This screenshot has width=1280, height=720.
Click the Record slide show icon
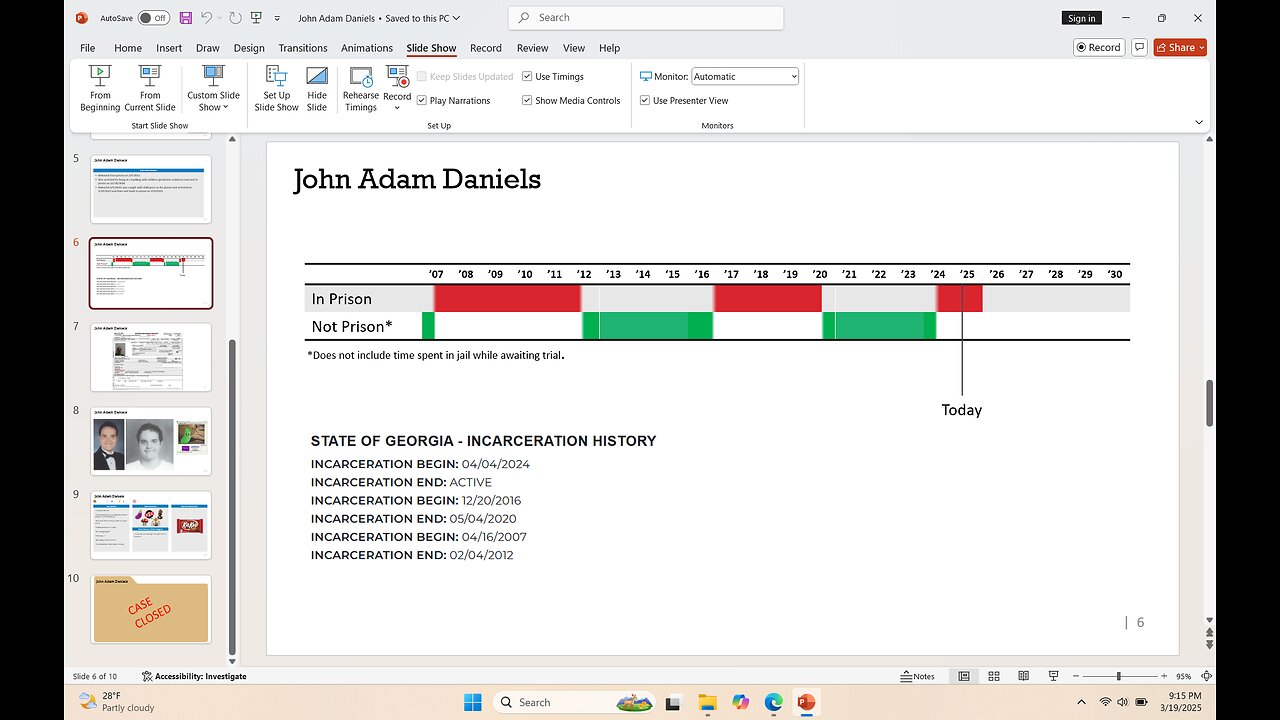coord(397,77)
